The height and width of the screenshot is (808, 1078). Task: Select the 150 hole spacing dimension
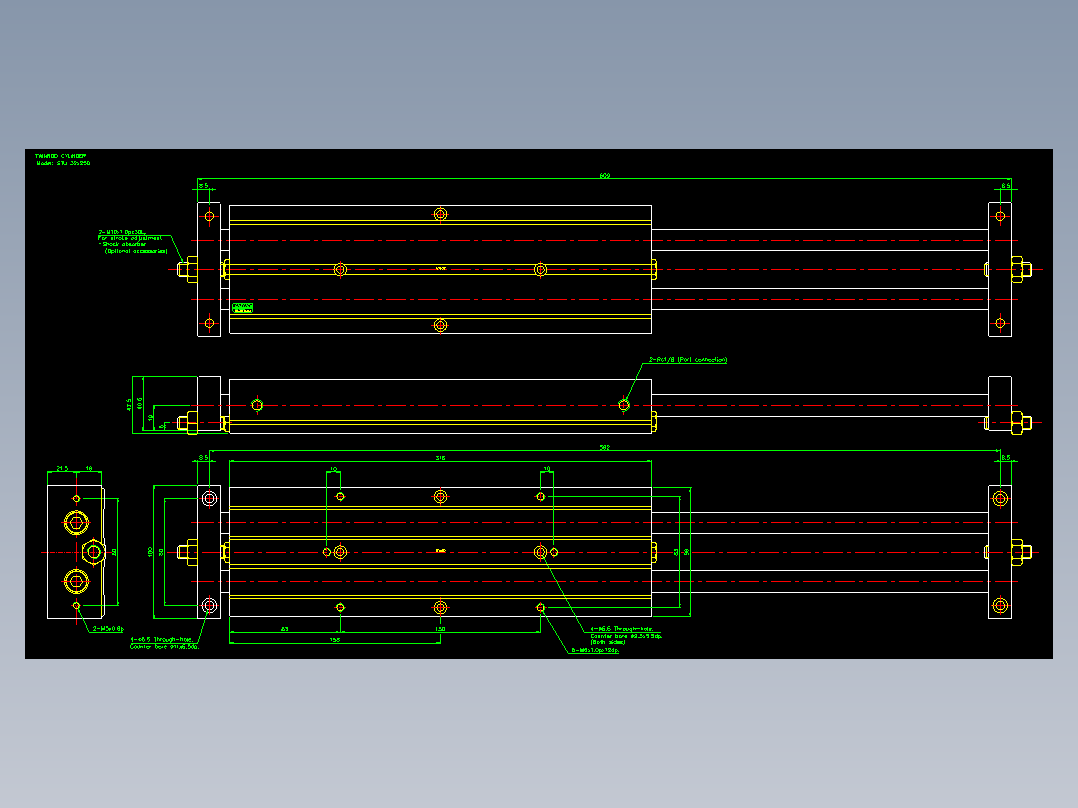(441, 629)
